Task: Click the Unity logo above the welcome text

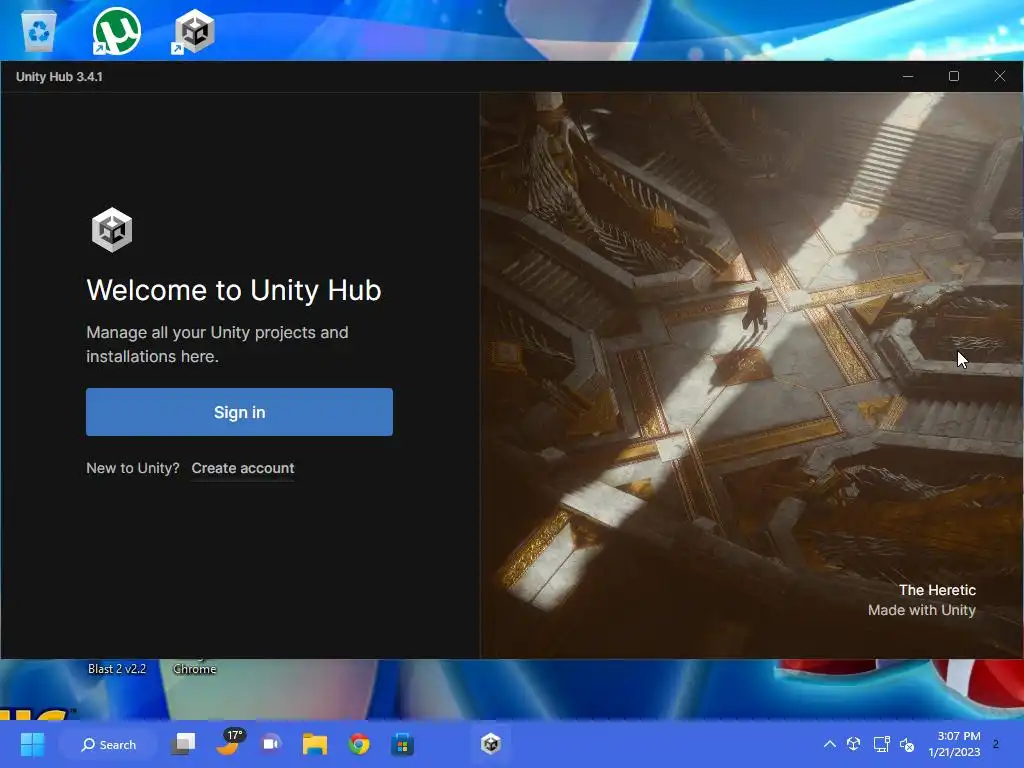Action: tap(112, 230)
